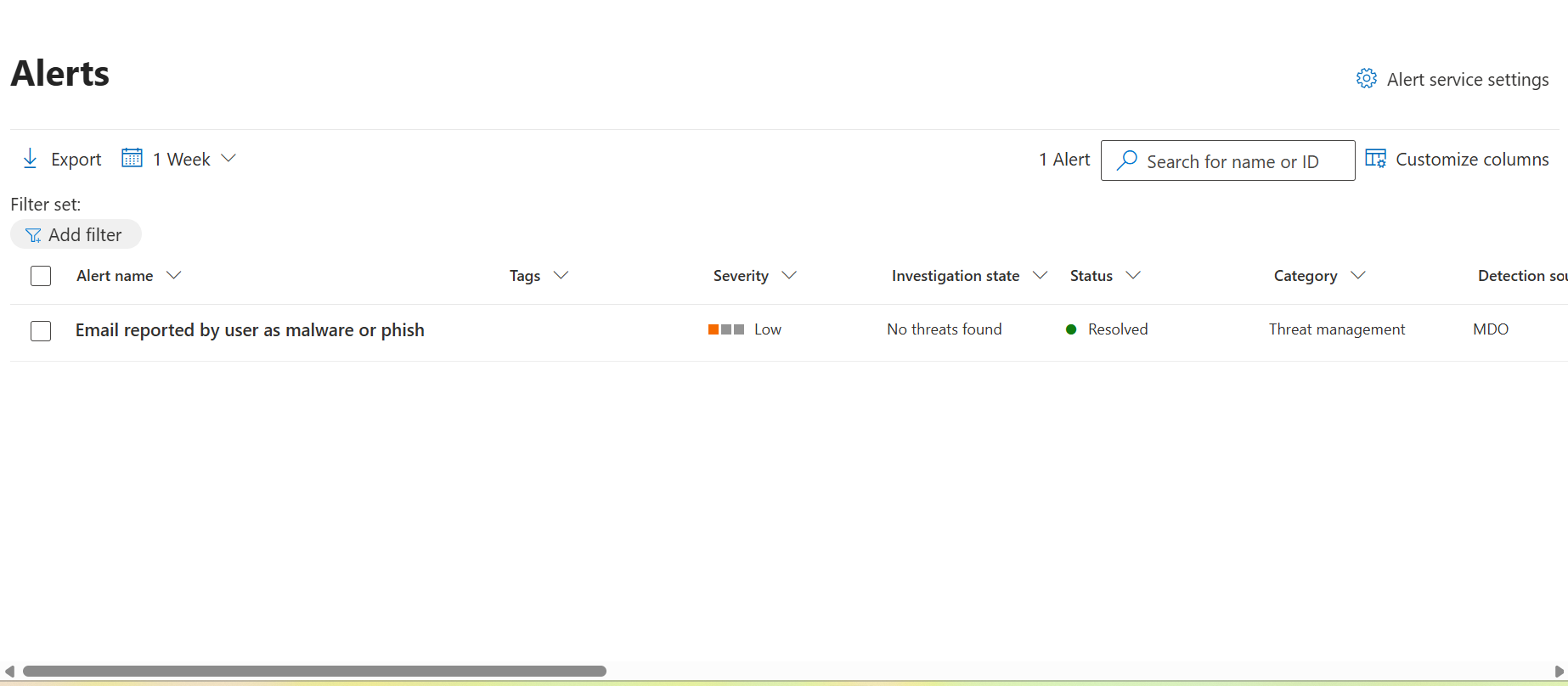The width and height of the screenshot is (1568, 686).
Task: Open the Category column chevron
Action: point(1358,275)
